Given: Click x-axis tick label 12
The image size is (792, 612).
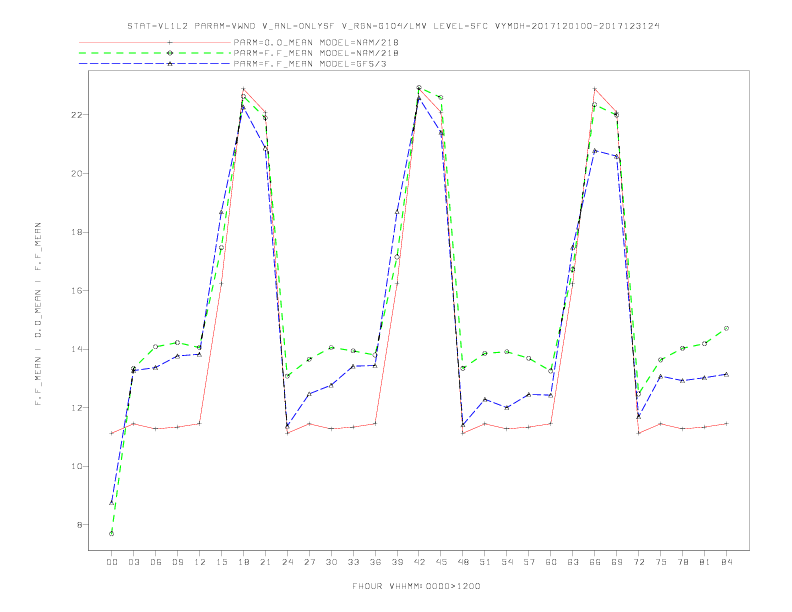Looking at the screenshot, I should point(200,562).
